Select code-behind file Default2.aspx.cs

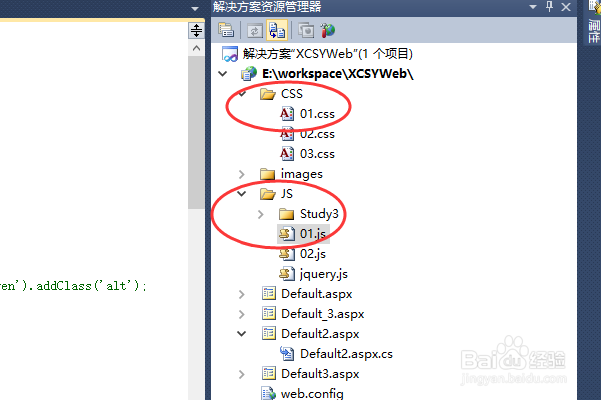point(346,354)
